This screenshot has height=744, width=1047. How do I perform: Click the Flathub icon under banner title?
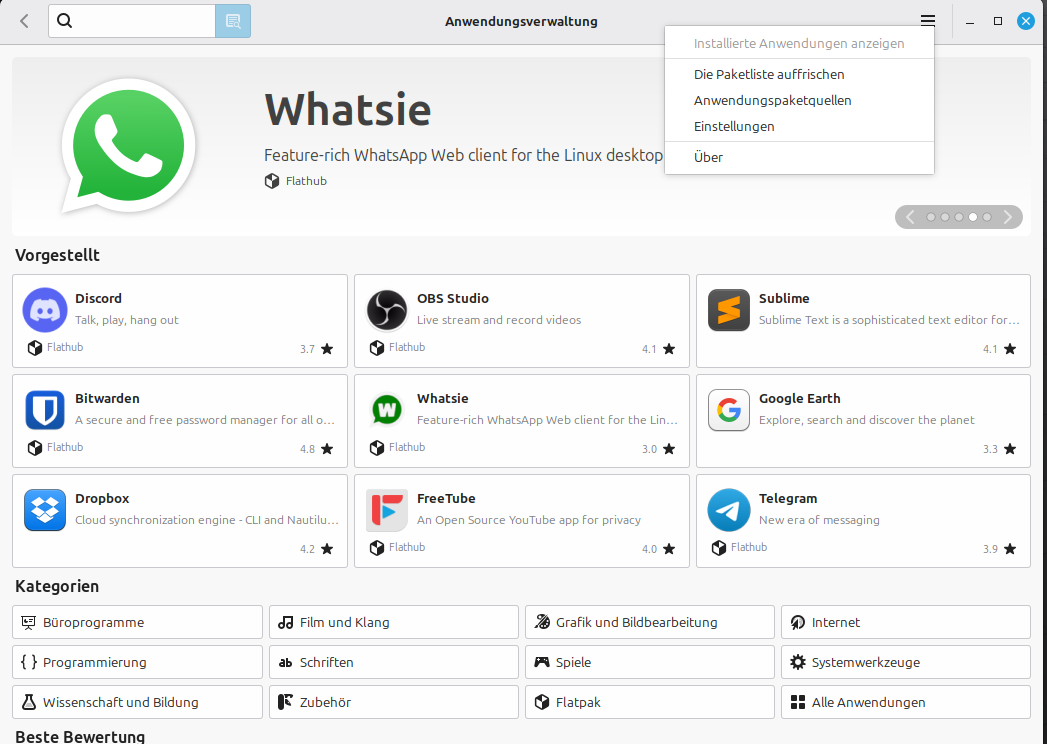point(272,181)
